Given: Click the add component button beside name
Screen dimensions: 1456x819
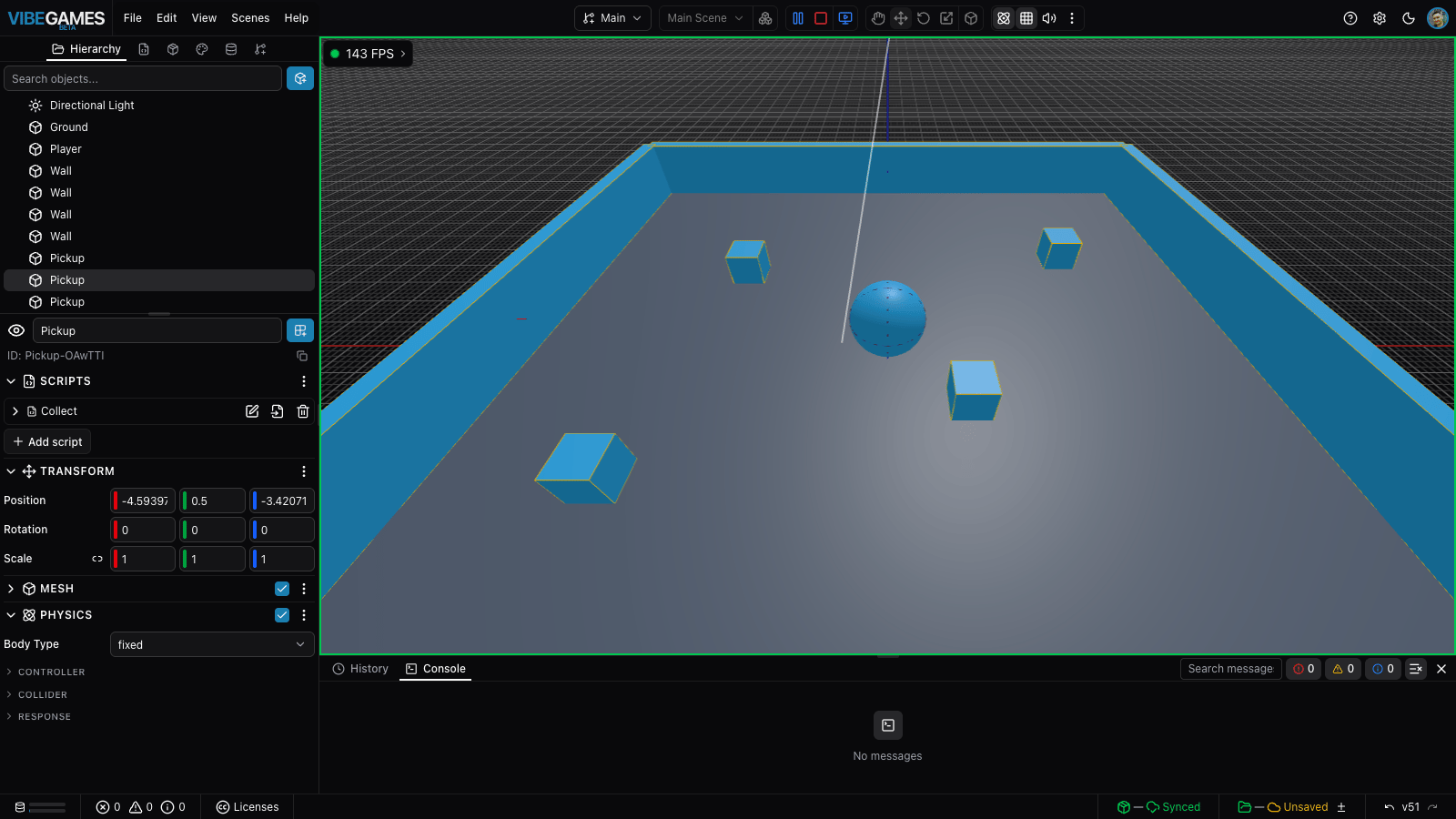Looking at the screenshot, I should coord(300,330).
